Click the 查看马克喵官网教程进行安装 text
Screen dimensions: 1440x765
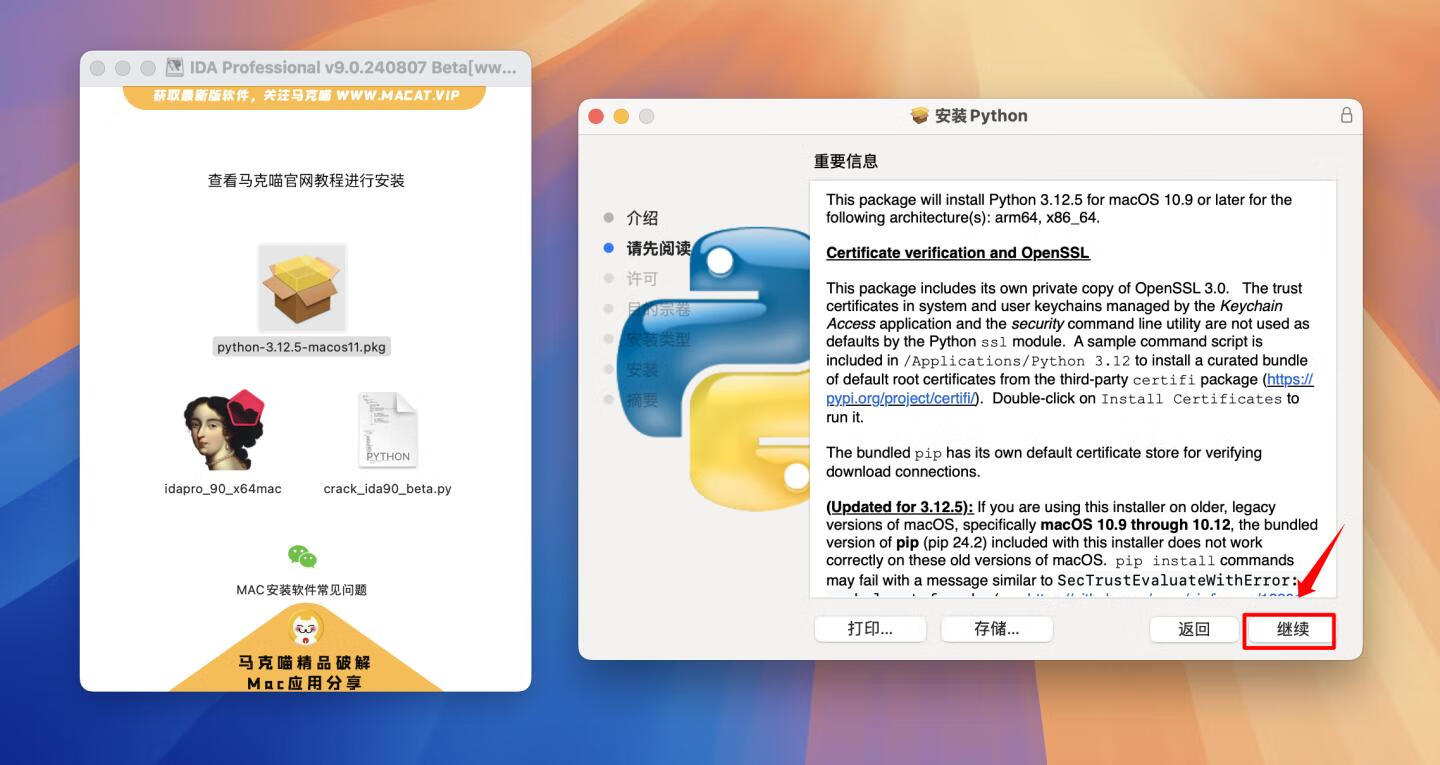[306, 181]
